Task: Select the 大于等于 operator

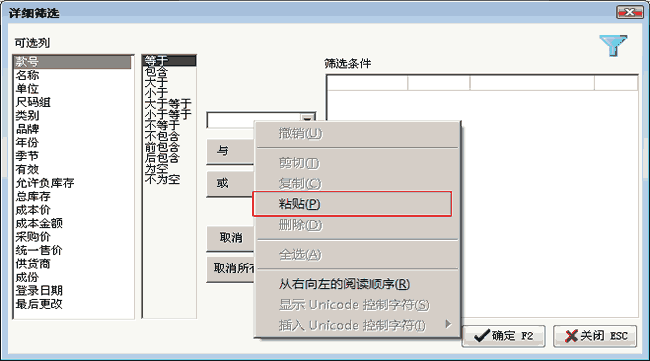Action: pos(169,104)
